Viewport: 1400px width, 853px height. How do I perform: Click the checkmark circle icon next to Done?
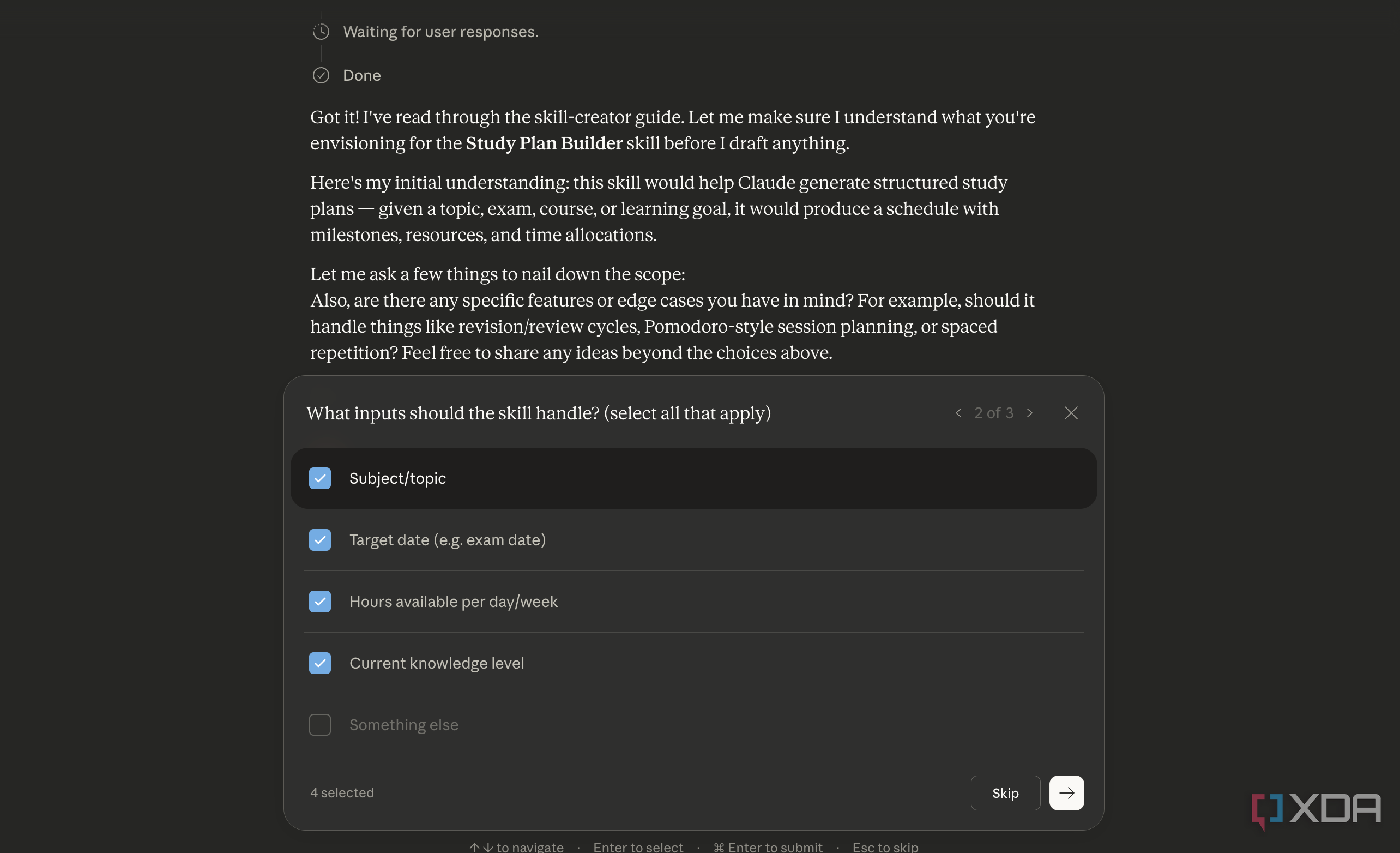(x=321, y=76)
